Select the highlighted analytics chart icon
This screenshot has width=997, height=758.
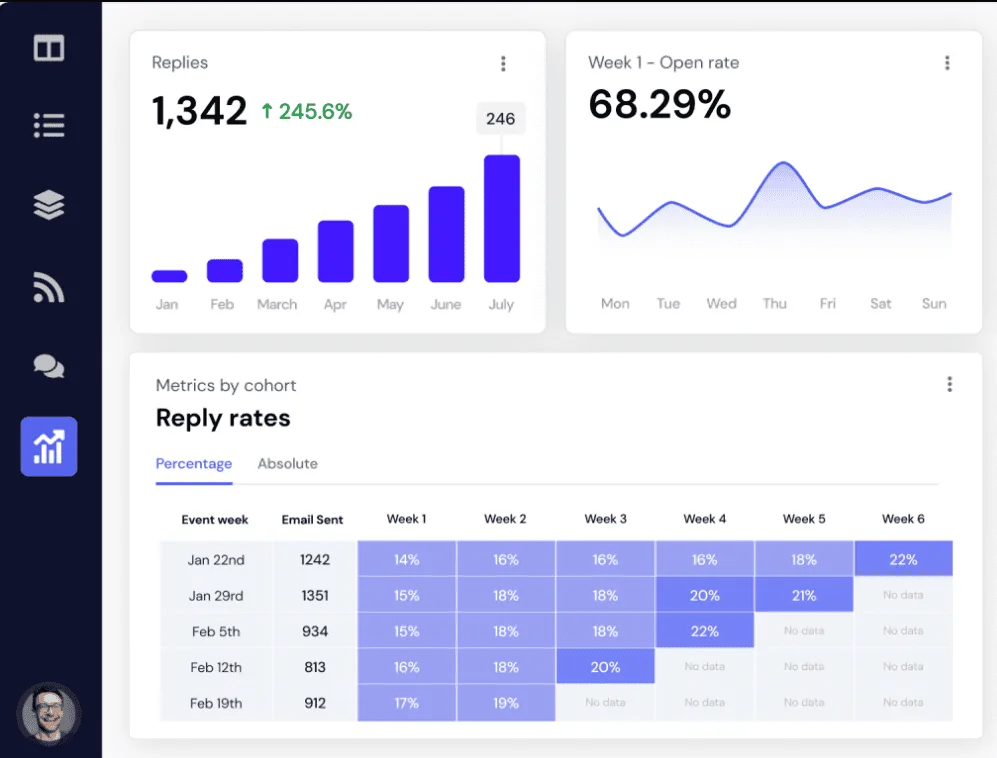click(48, 446)
